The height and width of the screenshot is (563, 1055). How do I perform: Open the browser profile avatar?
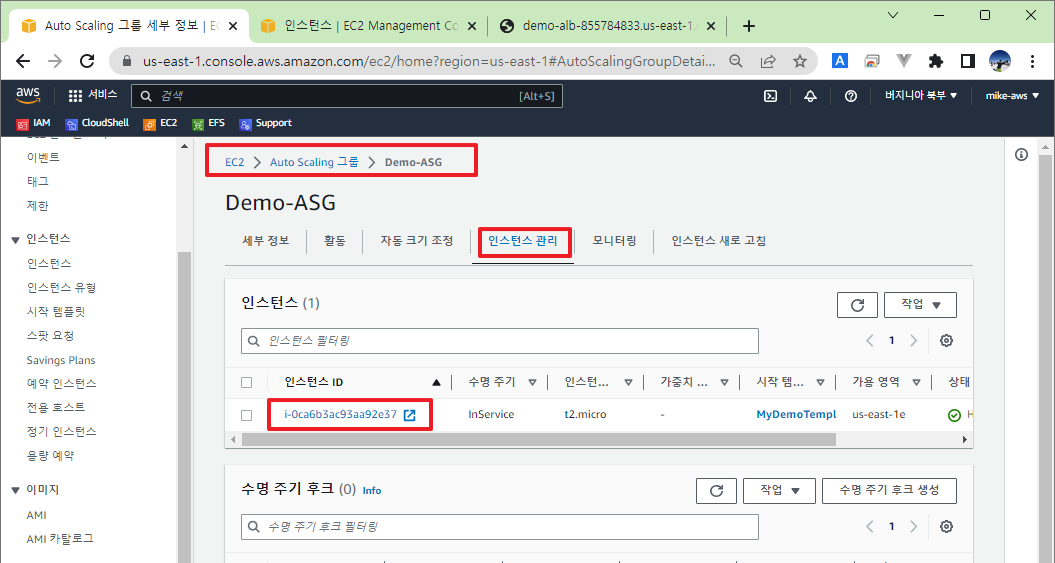[x=1000, y=61]
